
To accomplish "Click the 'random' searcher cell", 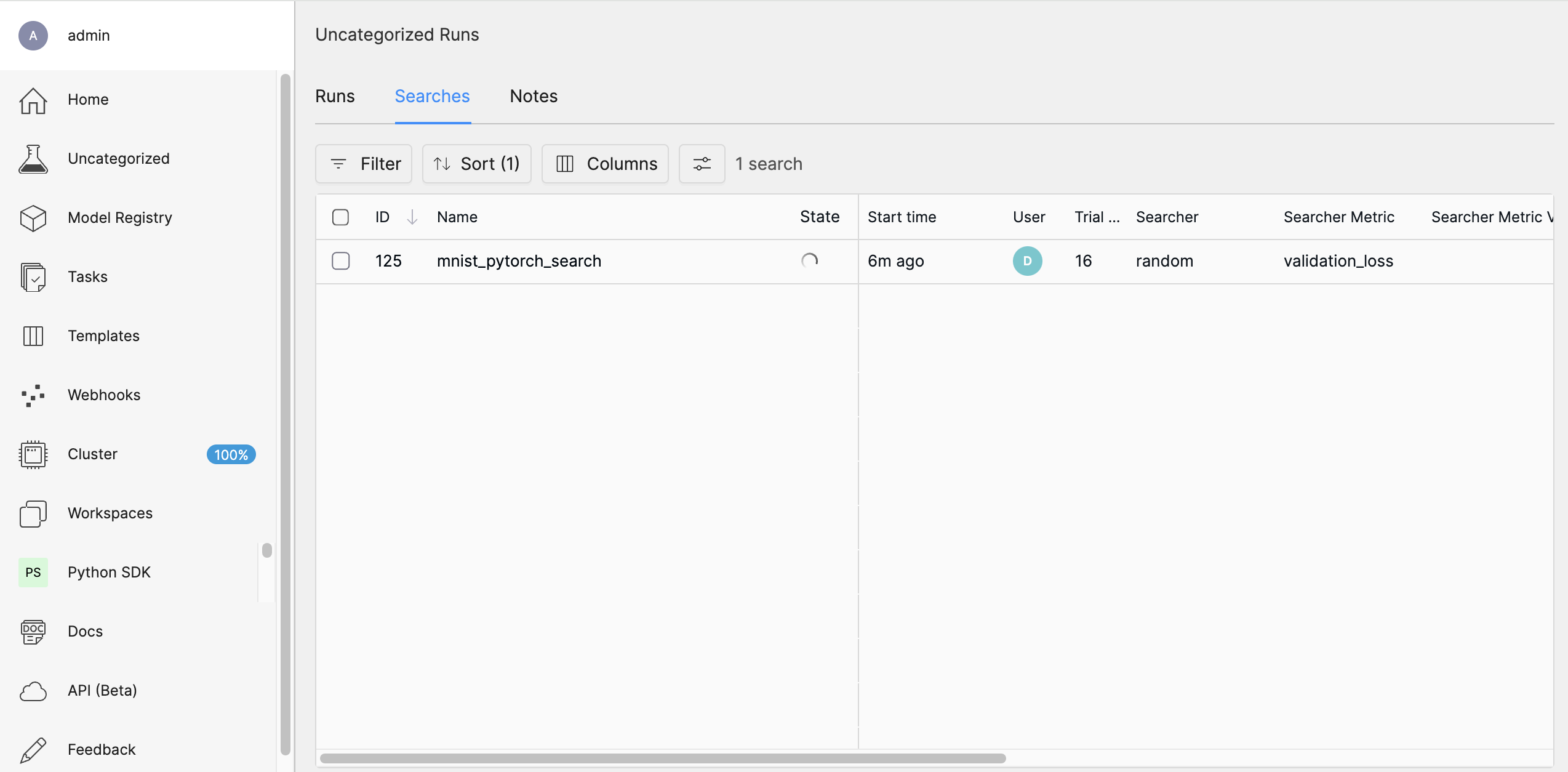I will pyautogui.click(x=1165, y=261).
